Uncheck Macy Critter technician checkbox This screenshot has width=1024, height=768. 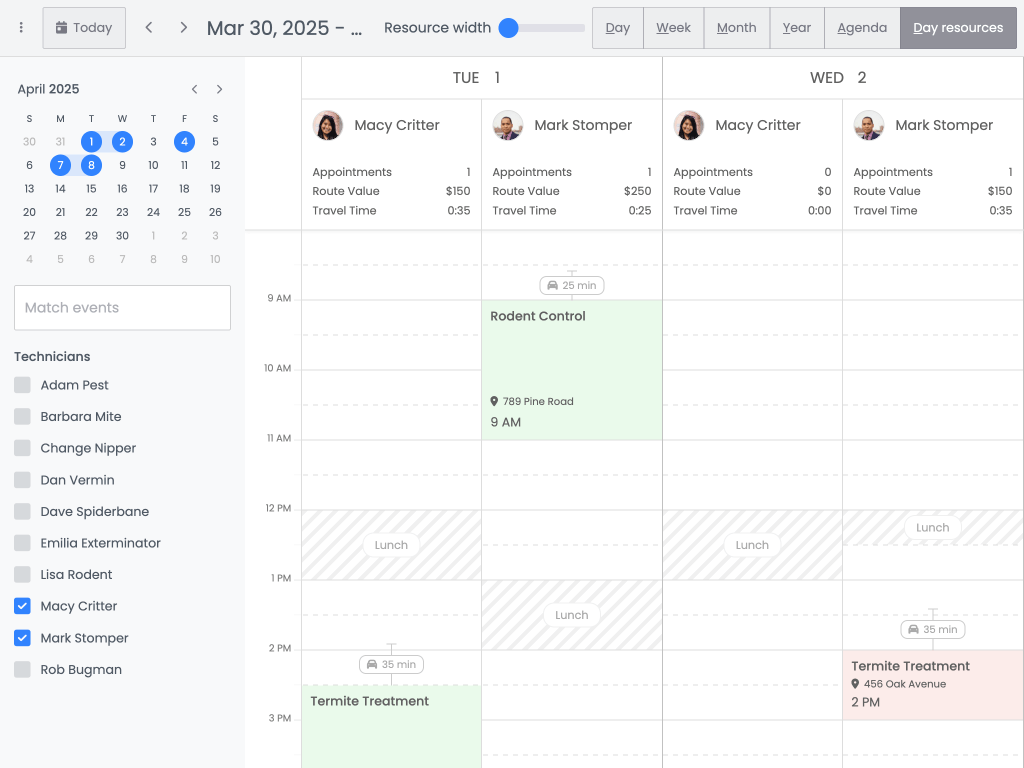pyautogui.click(x=22, y=606)
